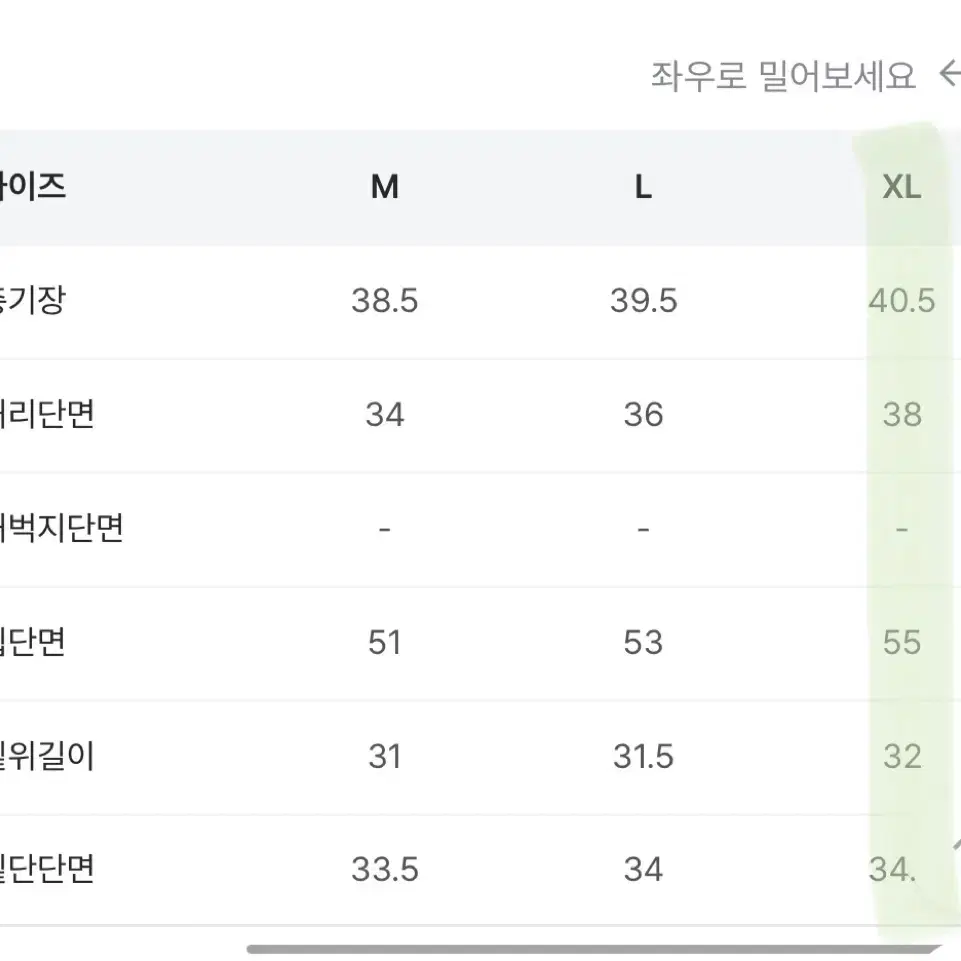Select the M size column header
Screen dimensions: 961x961
coord(385,186)
